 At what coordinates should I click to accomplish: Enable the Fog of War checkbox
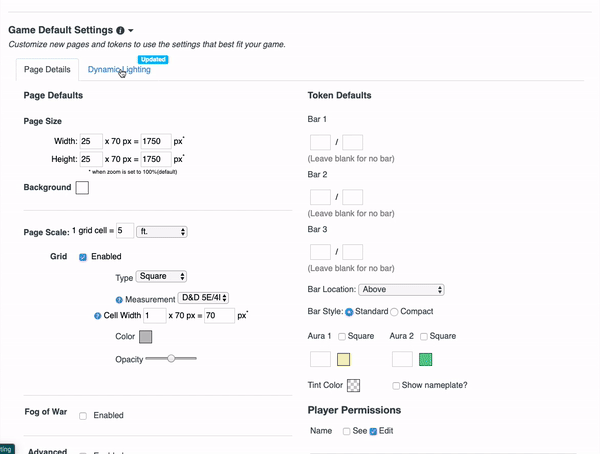[83, 415]
